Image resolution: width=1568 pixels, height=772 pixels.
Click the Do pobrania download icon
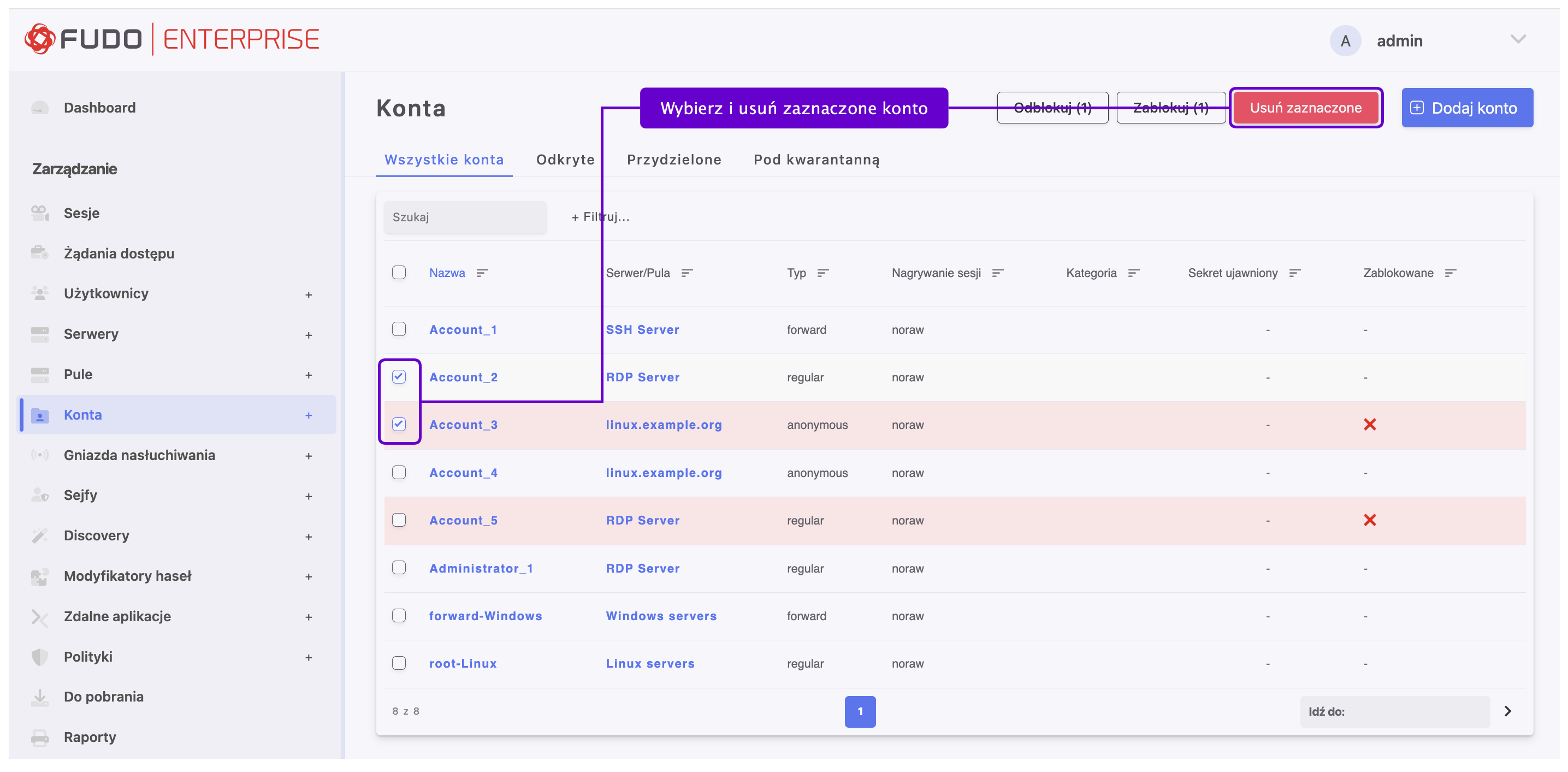pos(40,697)
